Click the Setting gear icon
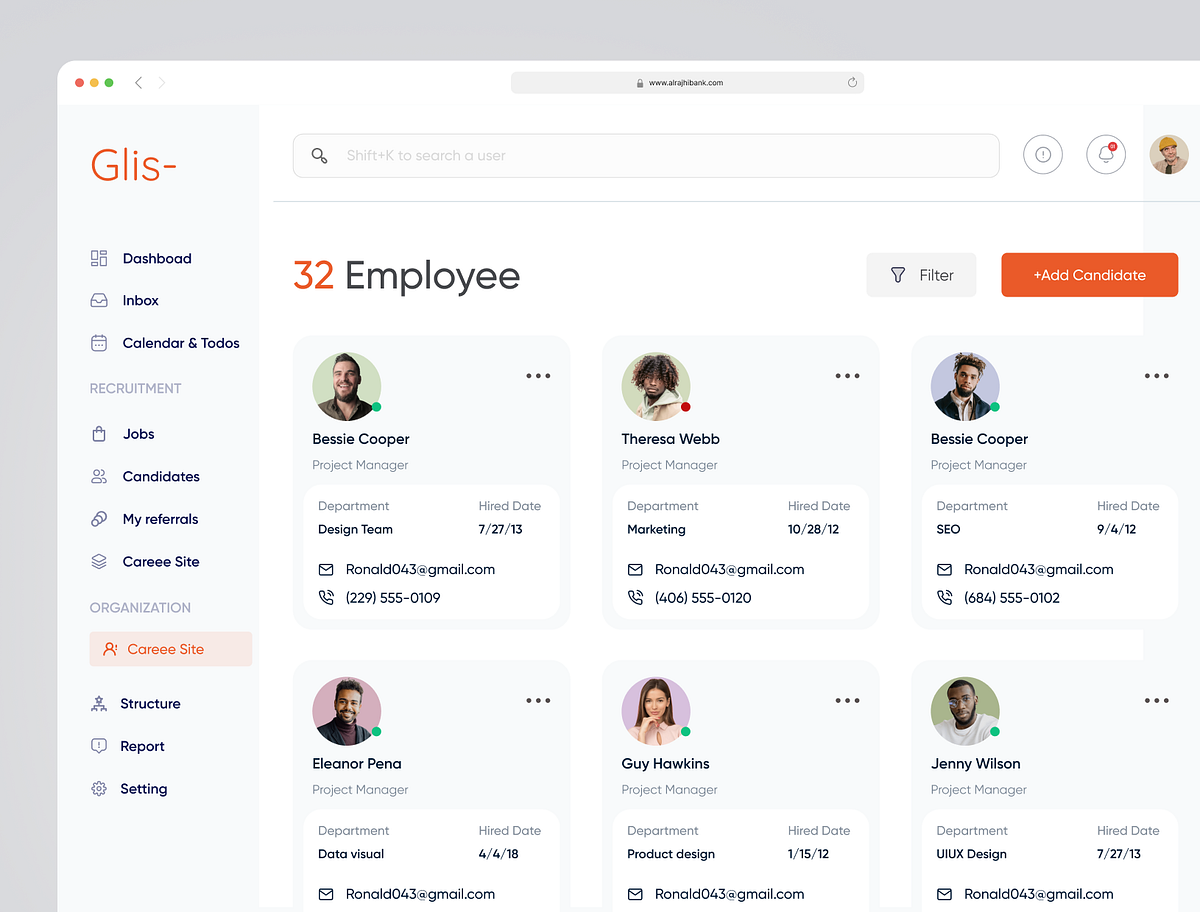The width and height of the screenshot is (1200, 912). 98,788
